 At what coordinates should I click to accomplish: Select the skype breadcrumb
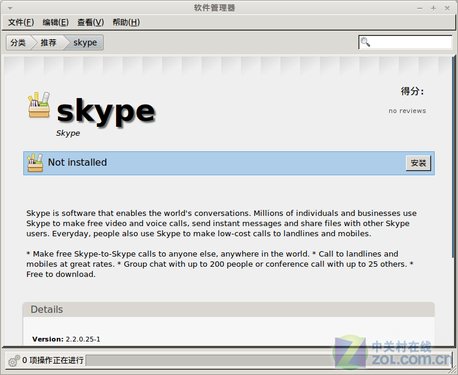pyautogui.click(x=85, y=43)
